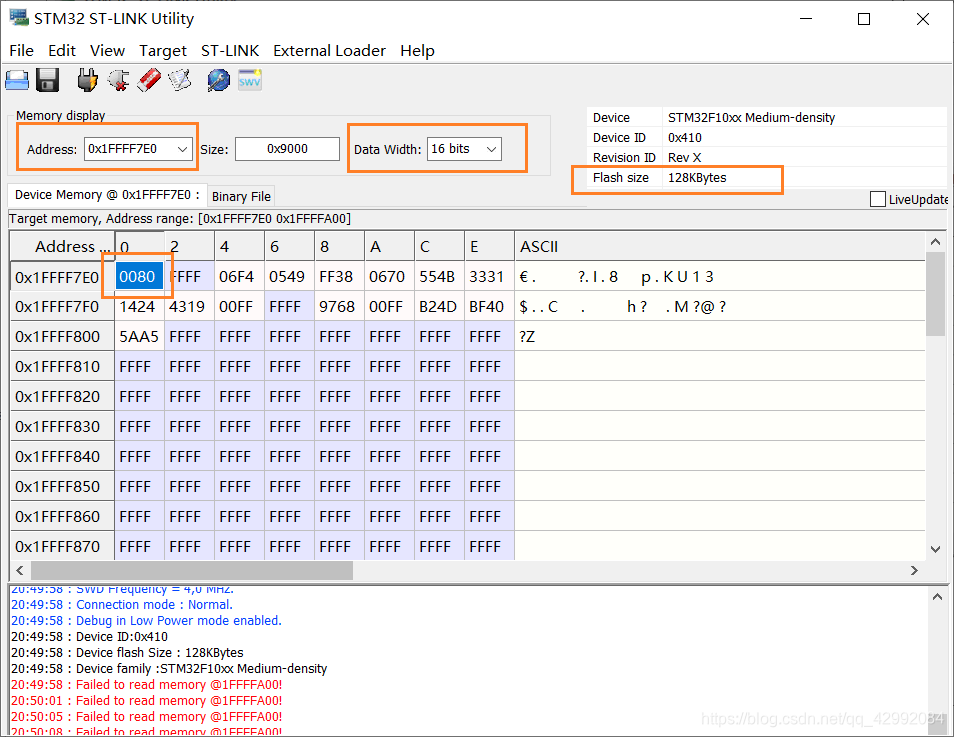Click the Save file floppy icon
This screenshot has height=737, width=954.
coord(47,80)
